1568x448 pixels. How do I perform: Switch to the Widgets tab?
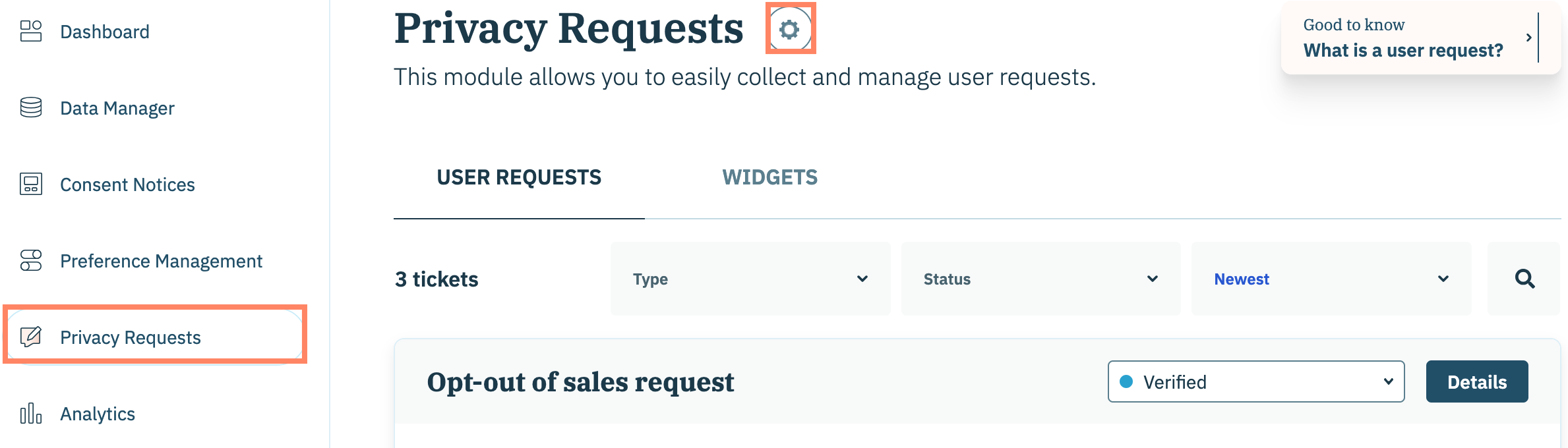769,177
